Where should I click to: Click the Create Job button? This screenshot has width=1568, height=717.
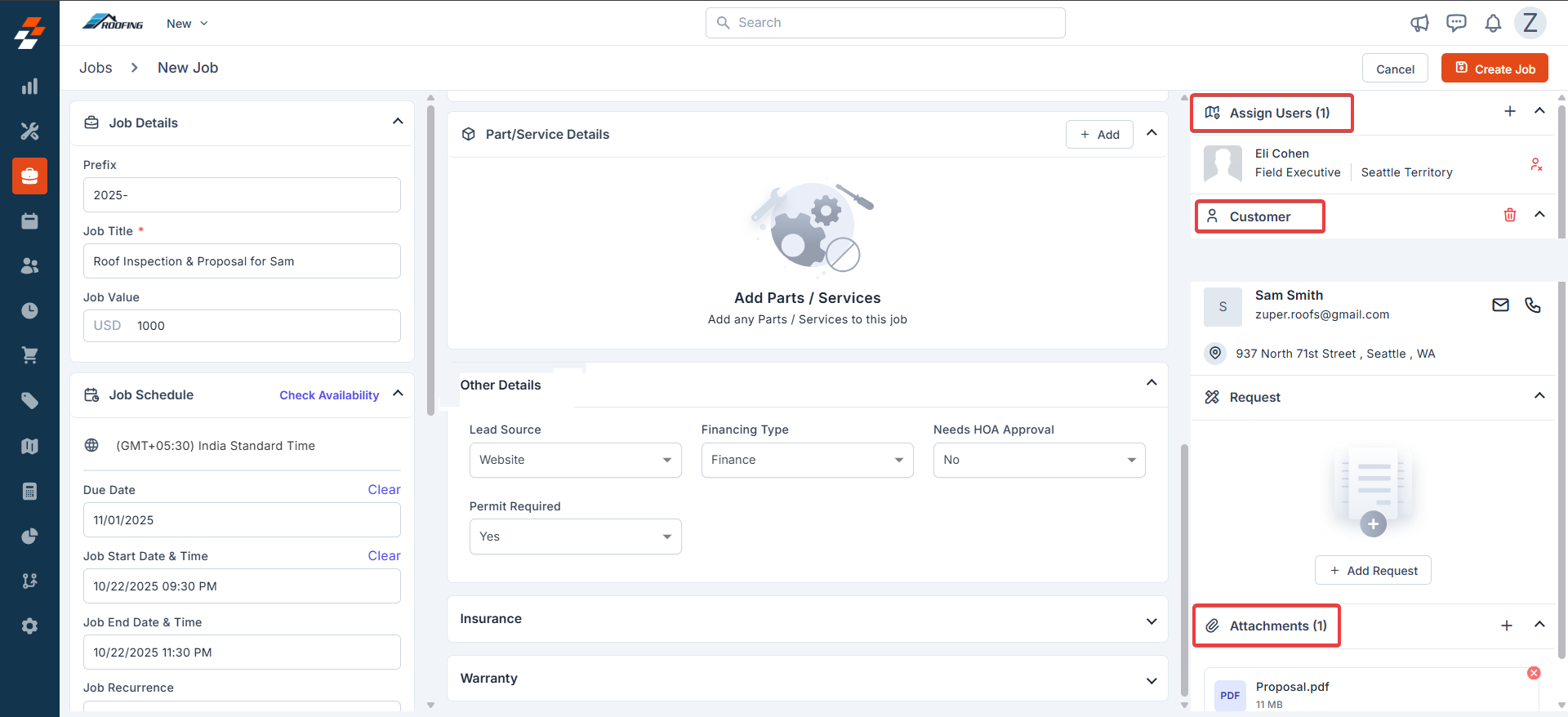click(1494, 69)
